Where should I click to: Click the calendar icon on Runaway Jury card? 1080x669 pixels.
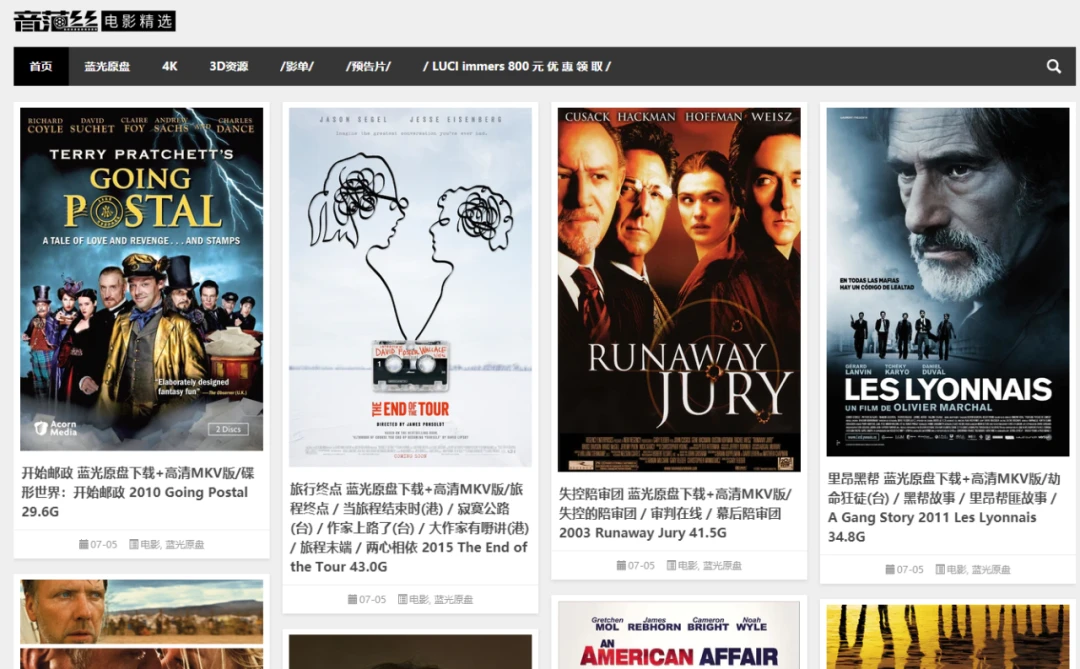[x=621, y=566]
